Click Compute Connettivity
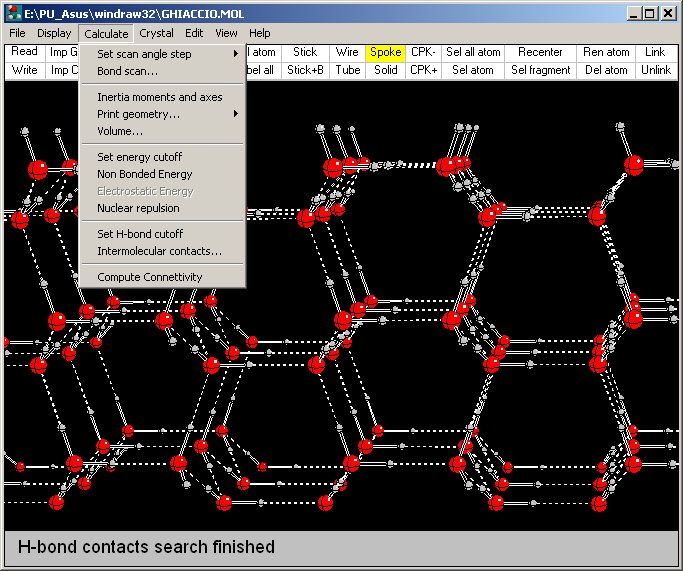Image resolution: width=683 pixels, height=571 pixels. (162, 277)
